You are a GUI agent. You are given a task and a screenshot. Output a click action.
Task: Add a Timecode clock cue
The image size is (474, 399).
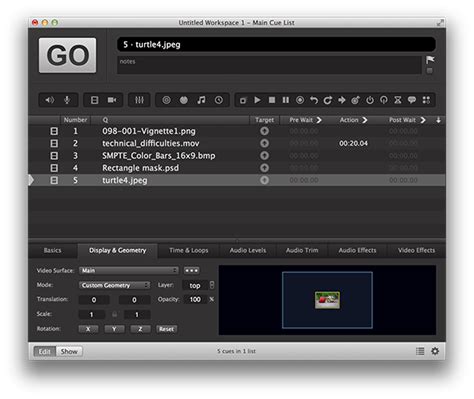[x=219, y=100]
